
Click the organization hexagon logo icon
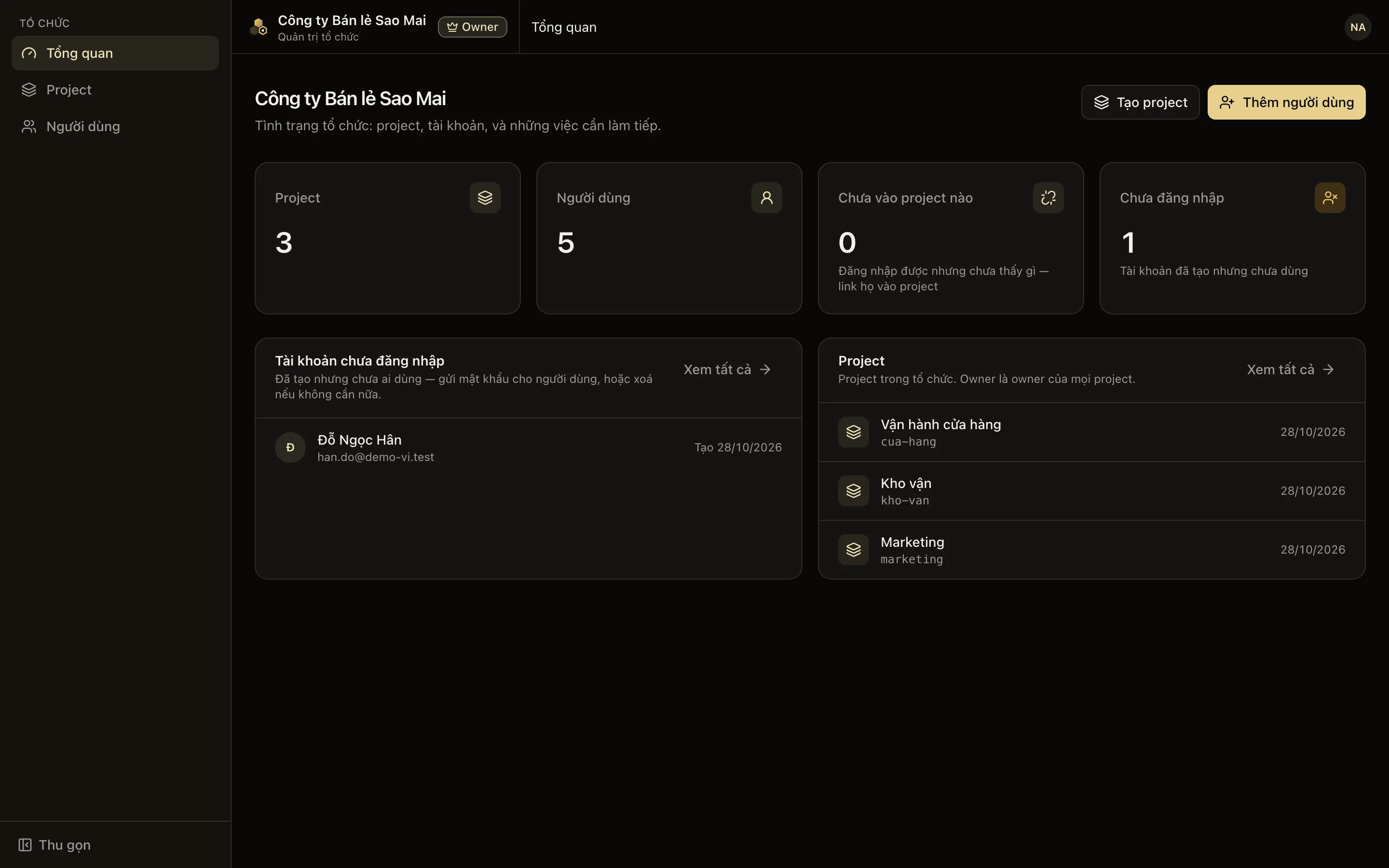(259, 27)
